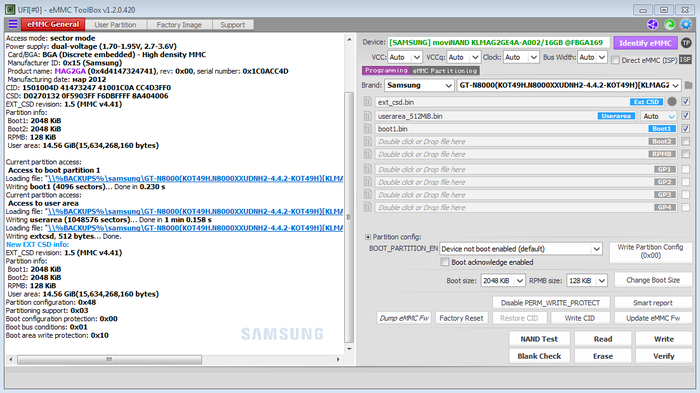The image size is (700, 393).
Task: Click the Device name field
Action: coord(499,43)
